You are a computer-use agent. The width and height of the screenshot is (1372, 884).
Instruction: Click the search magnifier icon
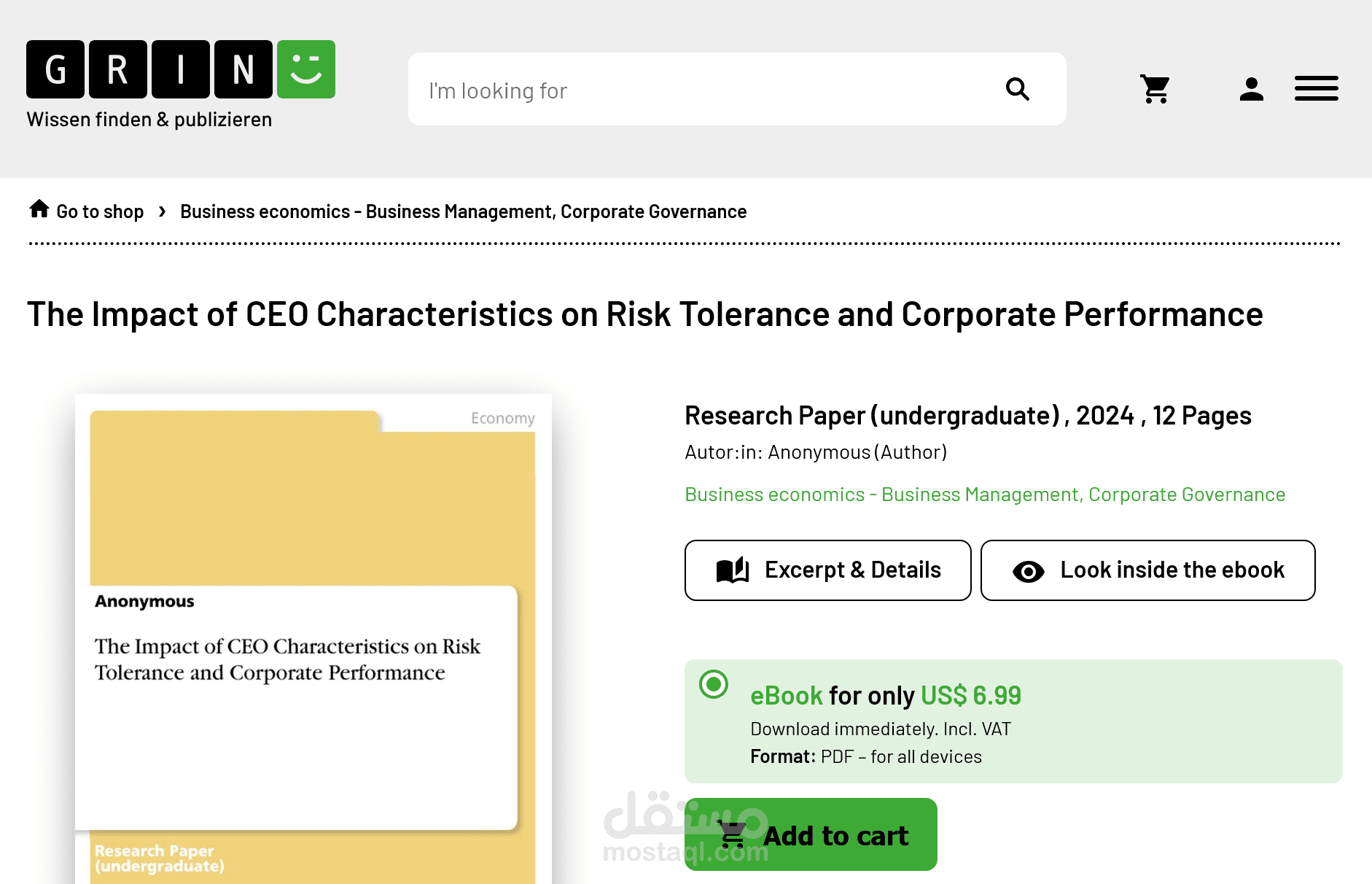point(1018,90)
